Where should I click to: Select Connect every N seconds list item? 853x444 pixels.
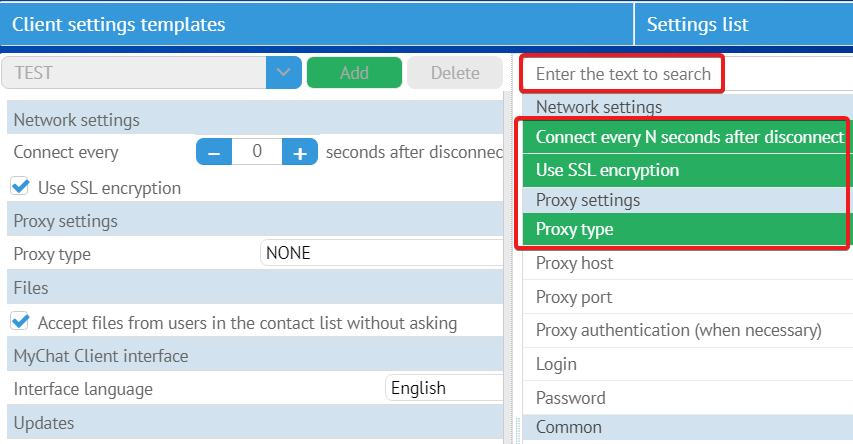[x=688, y=137]
